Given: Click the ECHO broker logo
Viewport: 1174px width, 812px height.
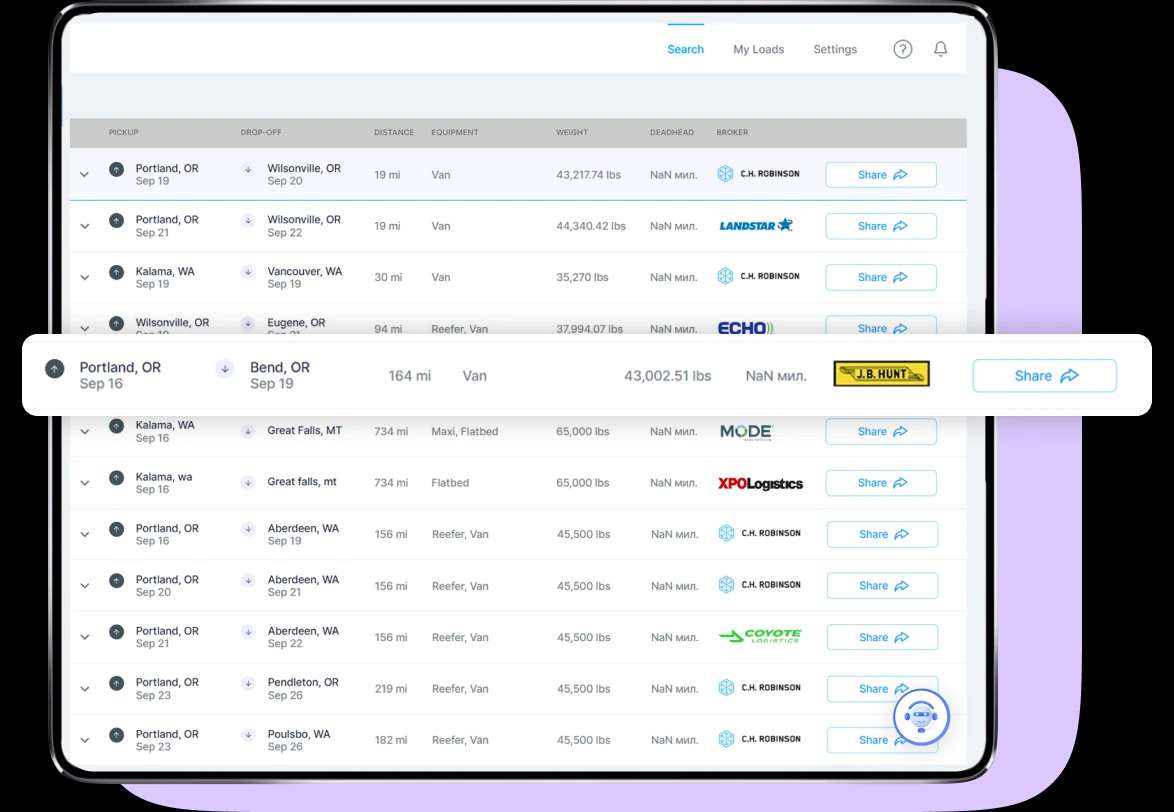Looking at the screenshot, I should 745,328.
